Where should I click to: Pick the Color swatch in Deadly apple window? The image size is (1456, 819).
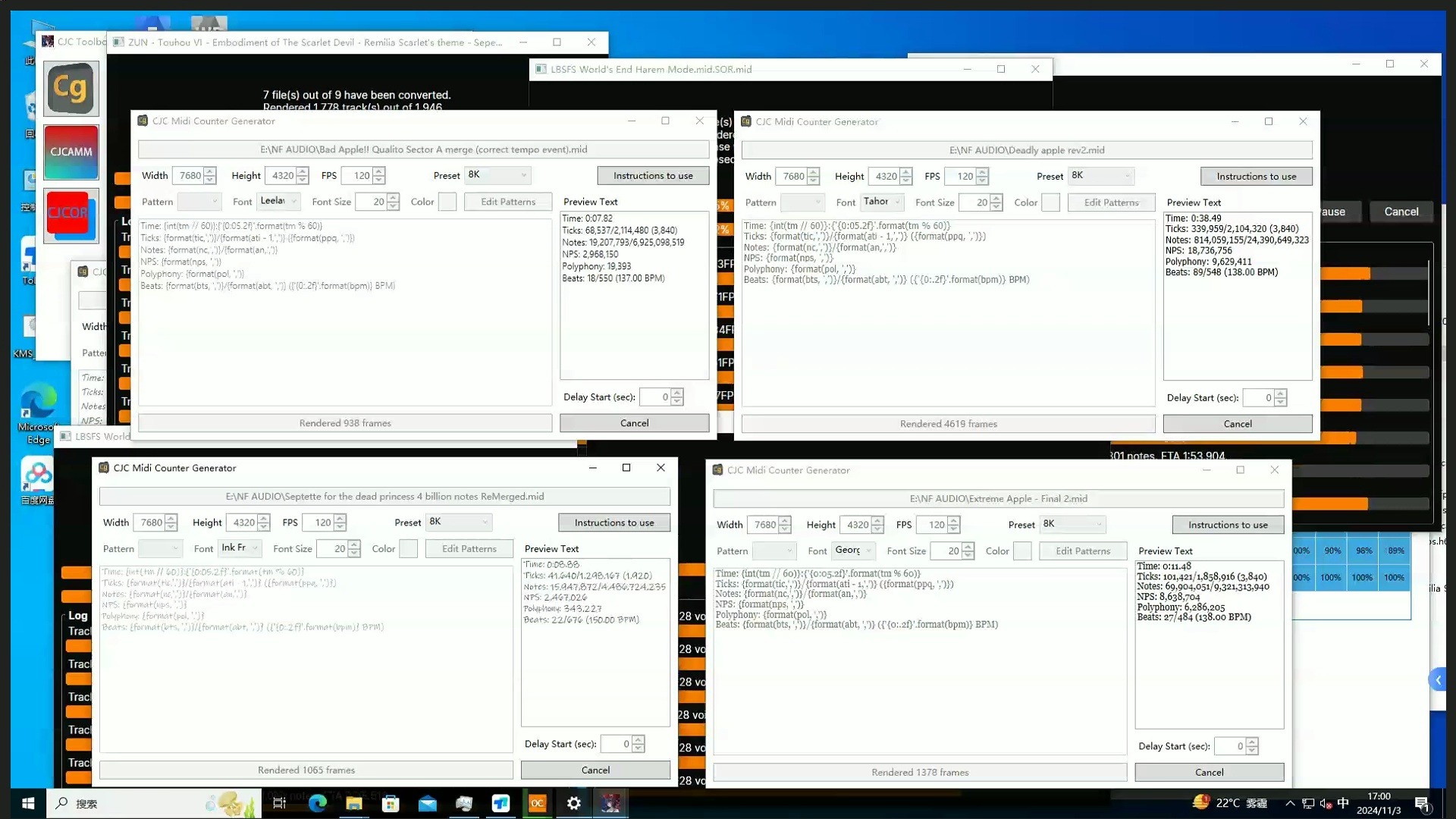tap(1050, 202)
